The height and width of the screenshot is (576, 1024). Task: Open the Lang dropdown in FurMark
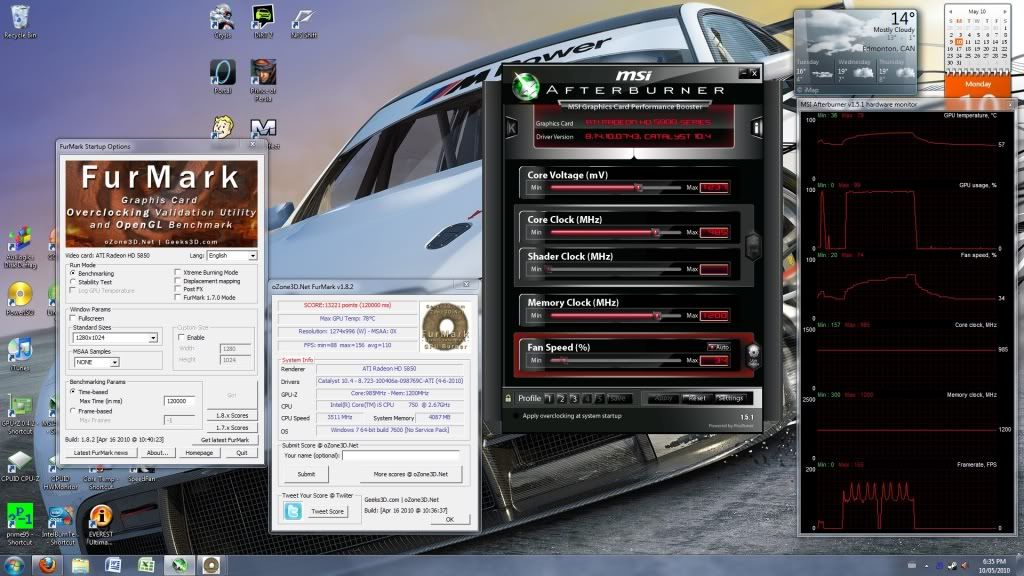252,256
